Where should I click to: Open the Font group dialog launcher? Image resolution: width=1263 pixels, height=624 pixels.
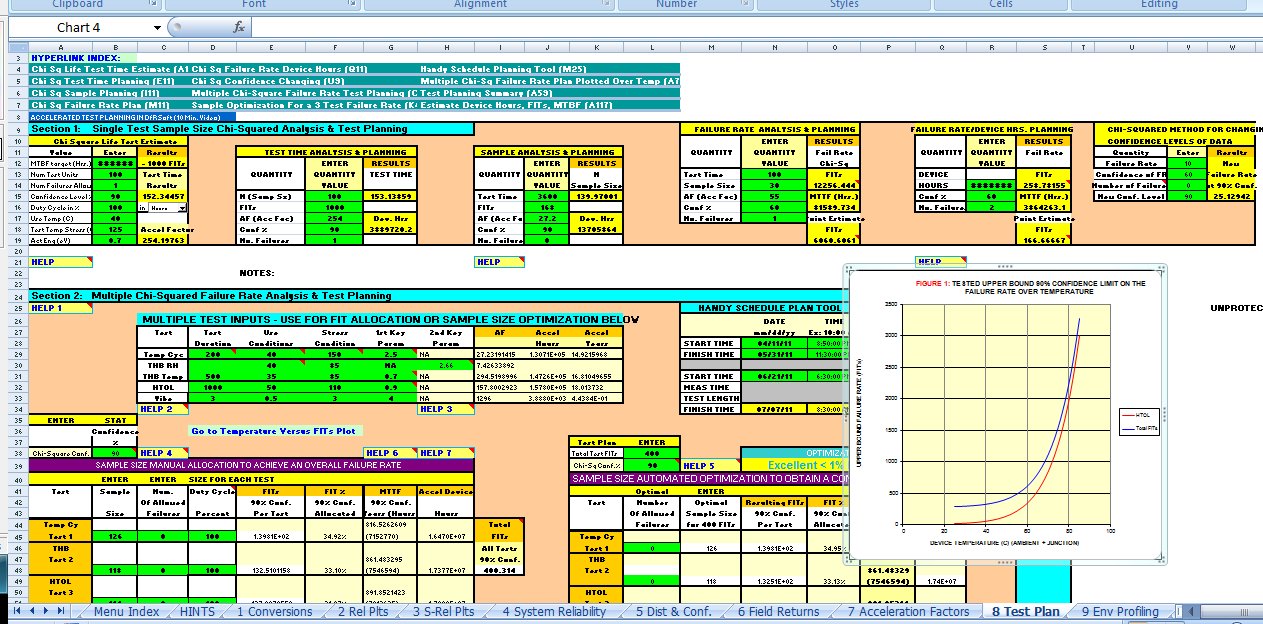[350, 5]
